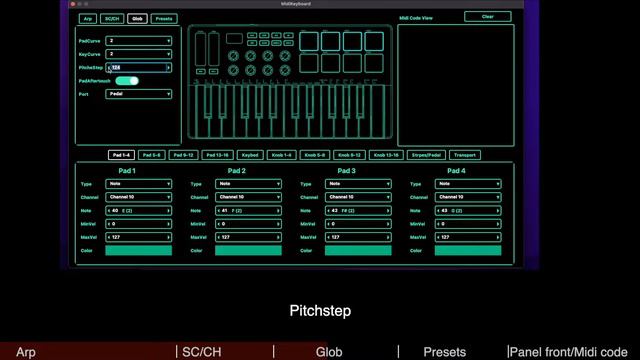Viewport: 640px width, 360px height.
Task: Open the Pad 13-16 tab
Action: coord(217,155)
